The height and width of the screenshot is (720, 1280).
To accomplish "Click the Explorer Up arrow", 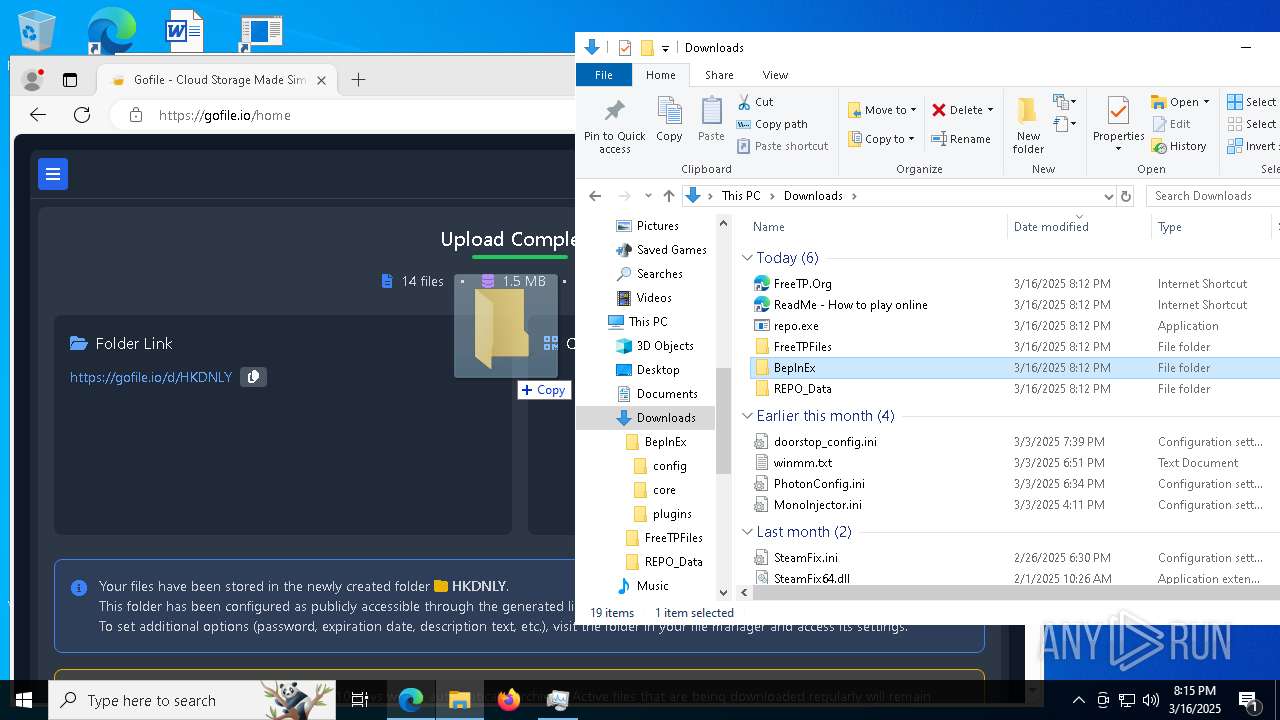I will (x=669, y=196).
